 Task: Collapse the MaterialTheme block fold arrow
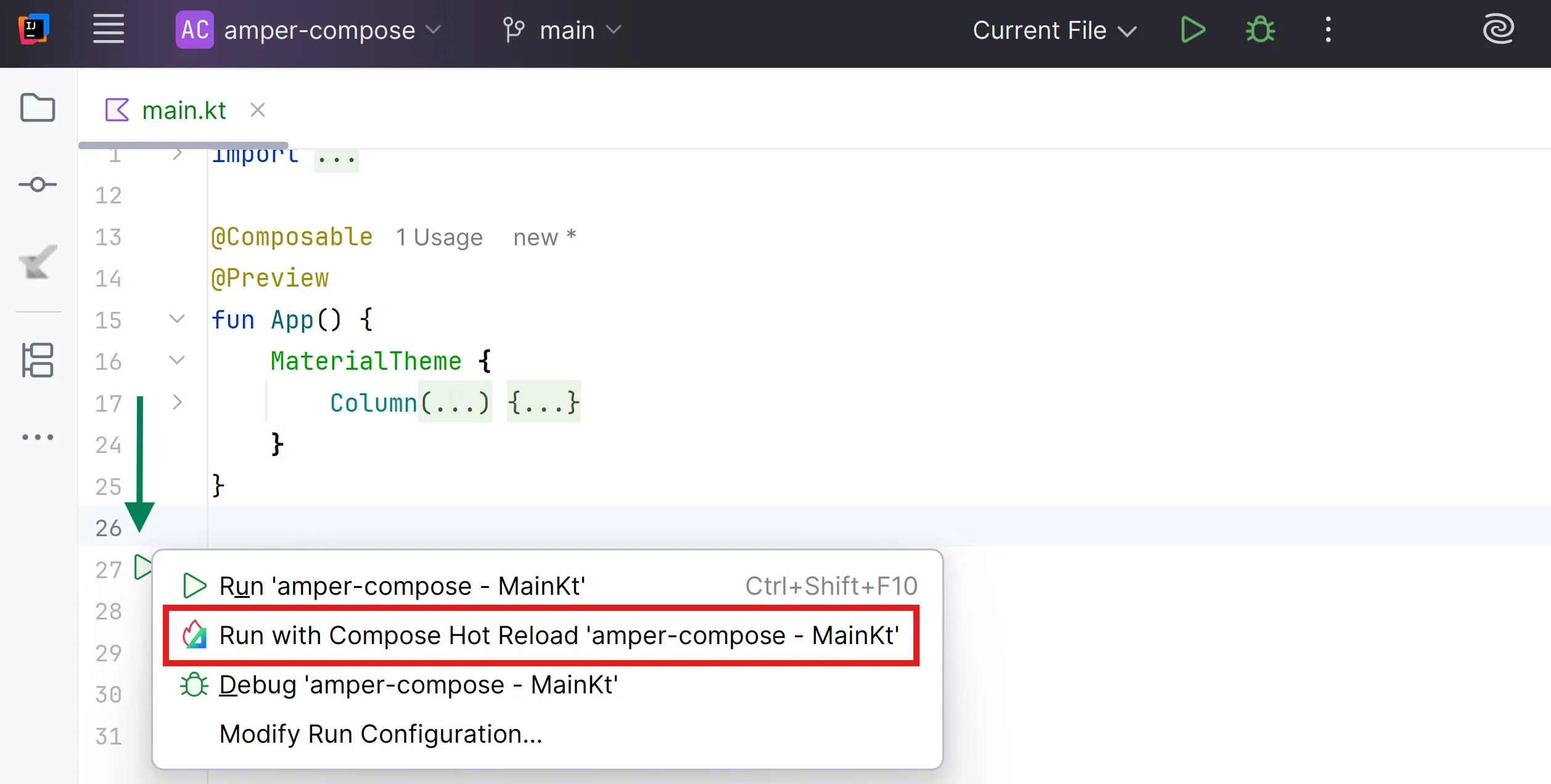(x=177, y=361)
